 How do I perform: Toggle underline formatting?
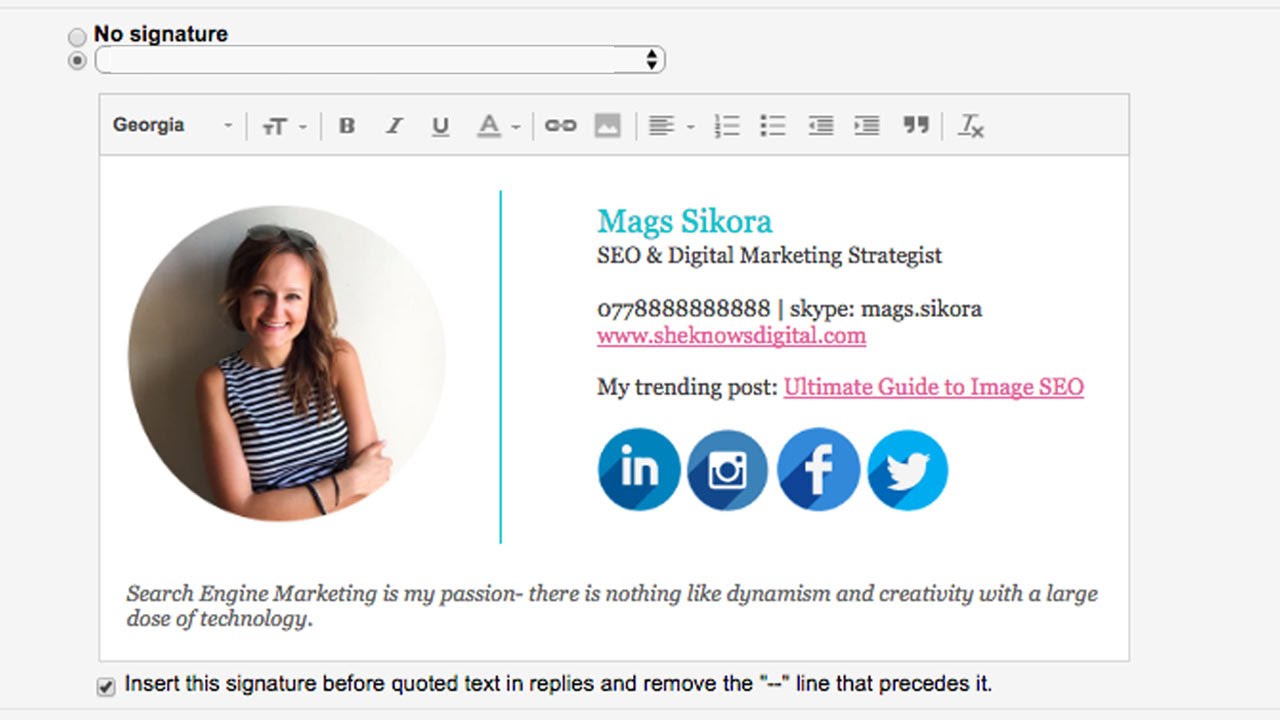point(440,126)
